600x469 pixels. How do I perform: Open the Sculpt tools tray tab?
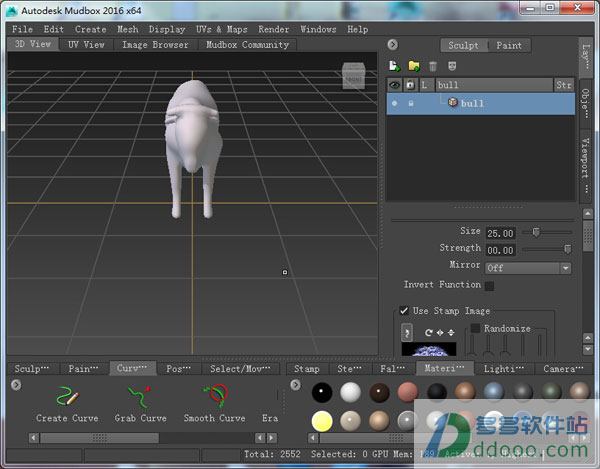[x=31, y=368]
